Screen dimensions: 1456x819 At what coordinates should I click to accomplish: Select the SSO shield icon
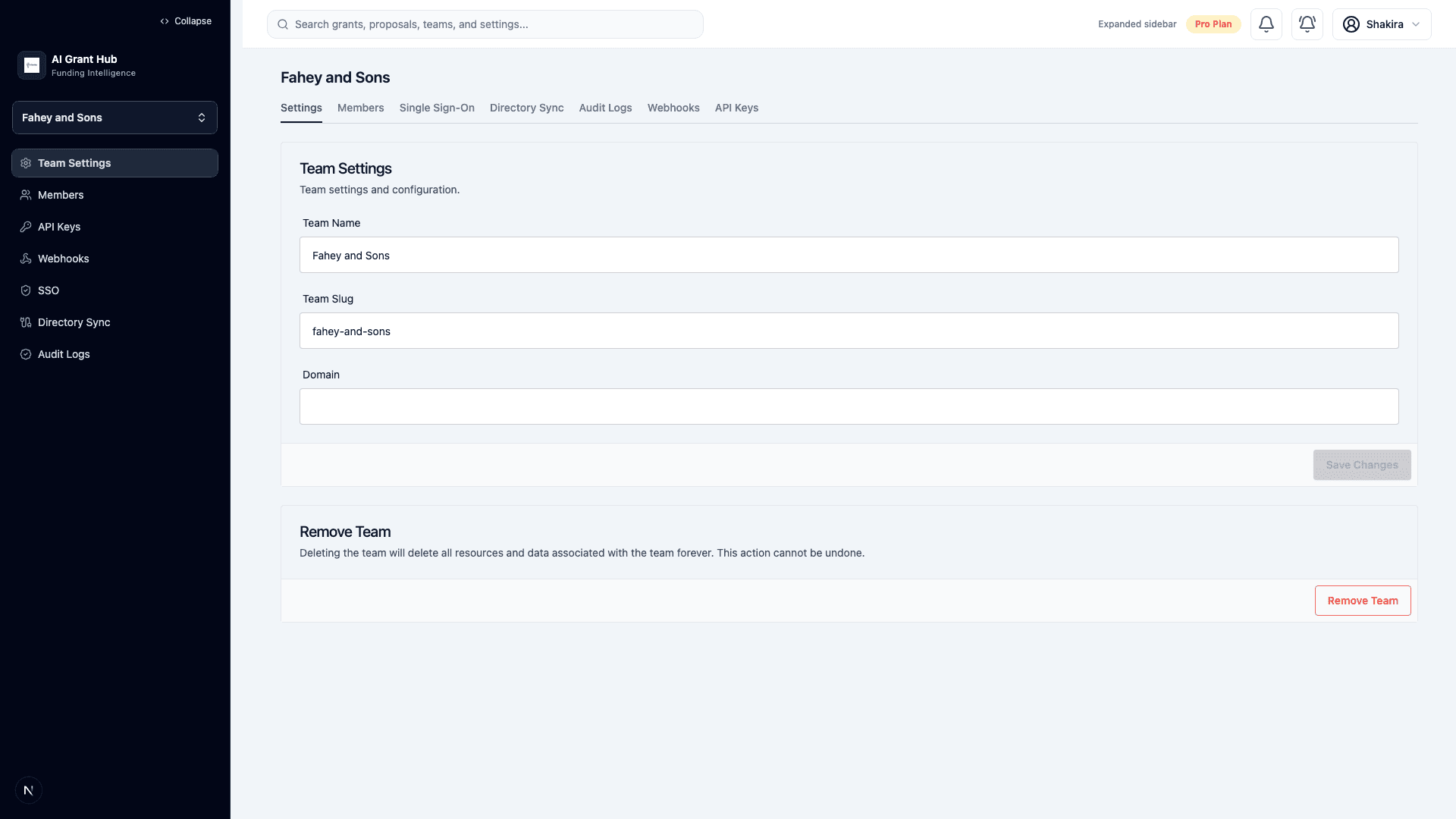click(26, 290)
